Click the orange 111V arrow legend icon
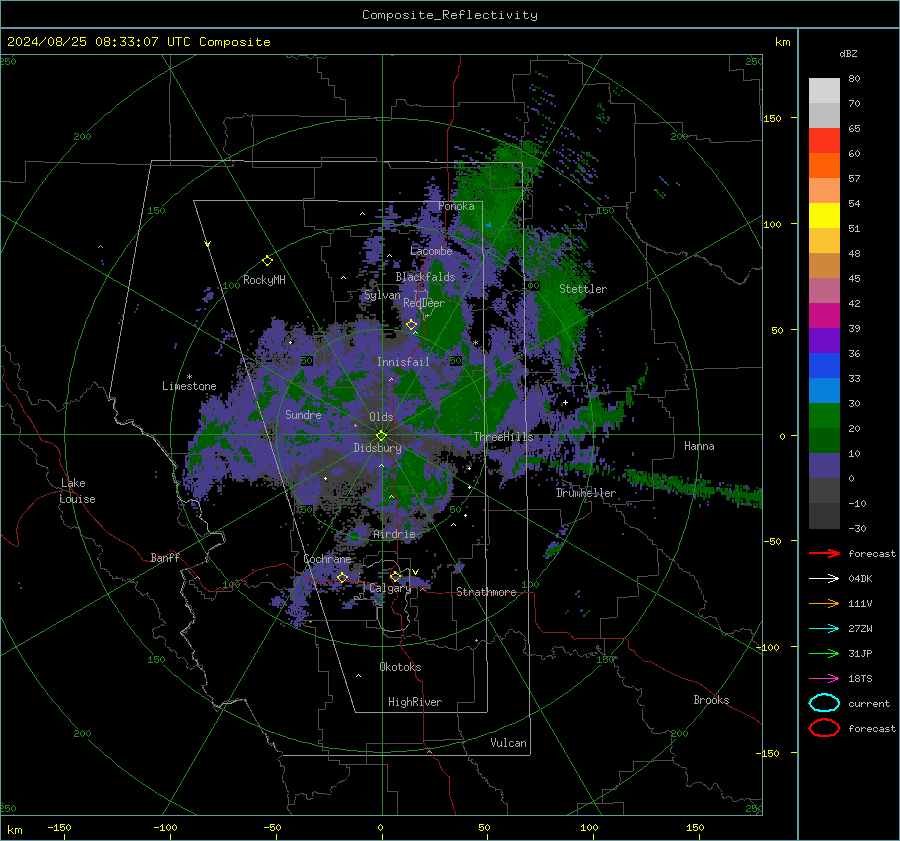The image size is (900, 841). pos(824,603)
